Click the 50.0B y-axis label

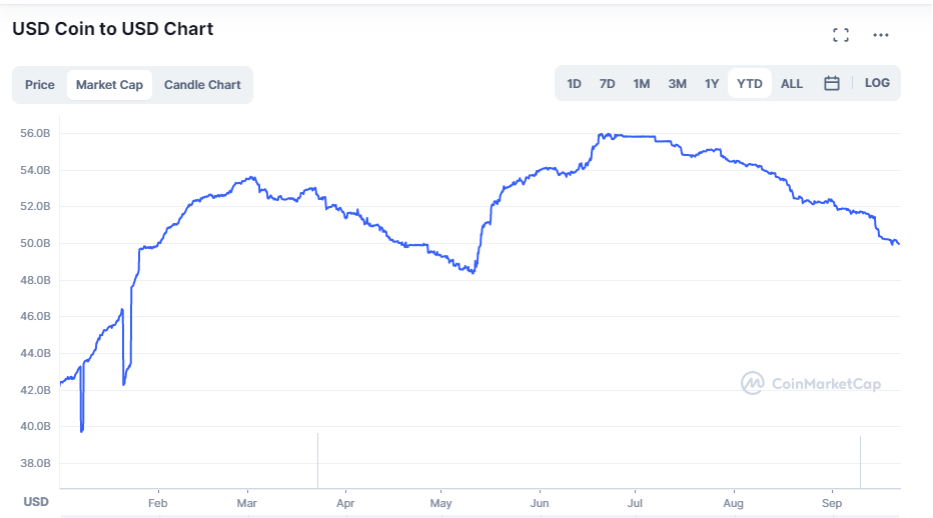tap(35, 243)
